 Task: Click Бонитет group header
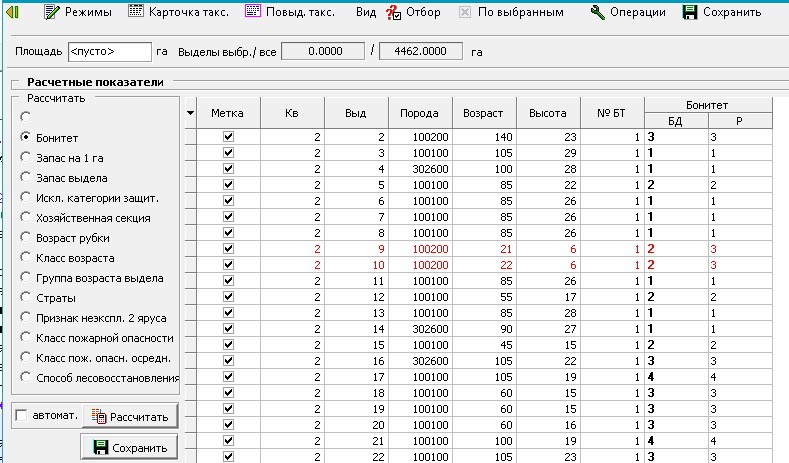(x=707, y=105)
